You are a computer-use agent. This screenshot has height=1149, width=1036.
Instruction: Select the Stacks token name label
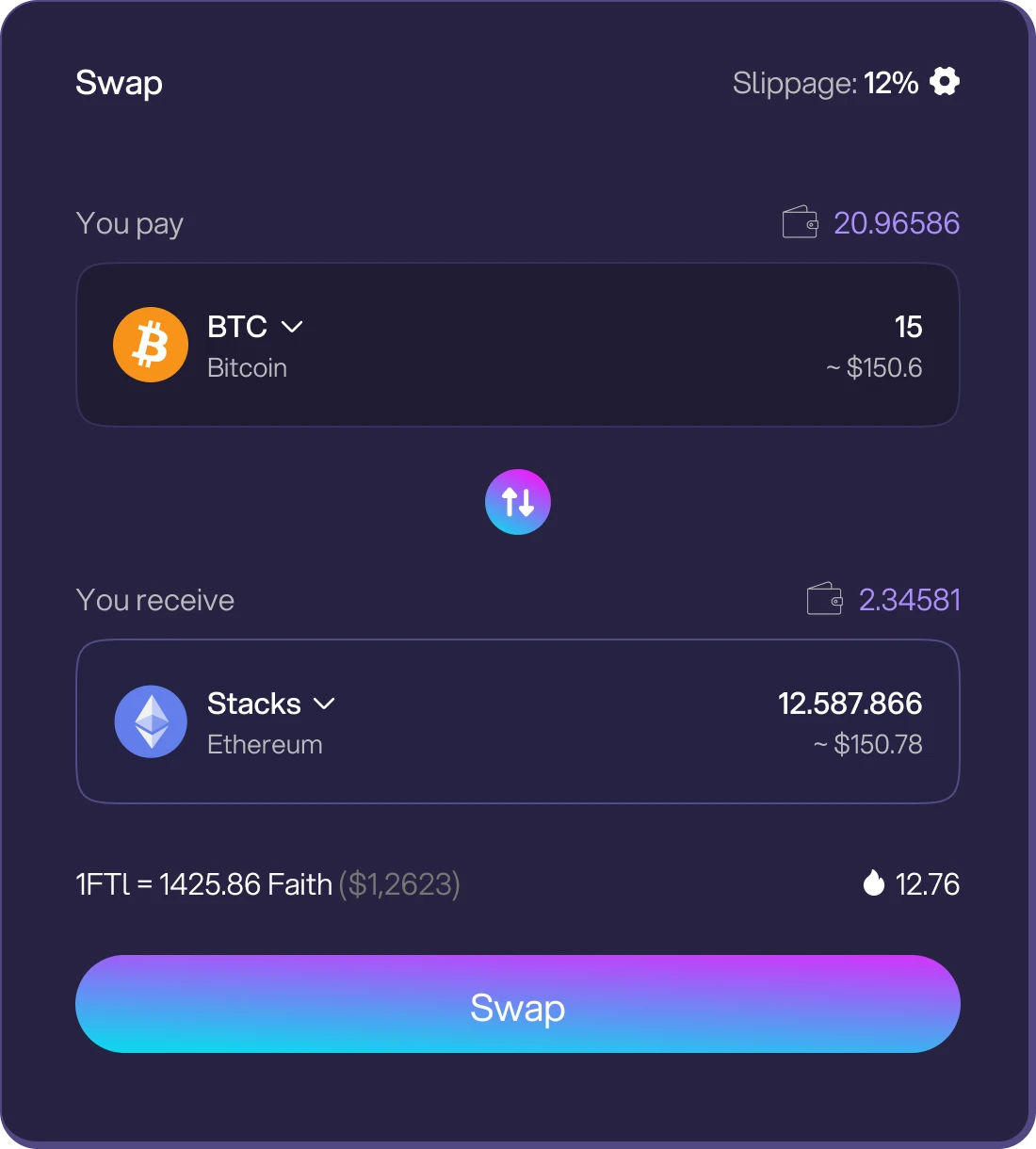[253, 704]
